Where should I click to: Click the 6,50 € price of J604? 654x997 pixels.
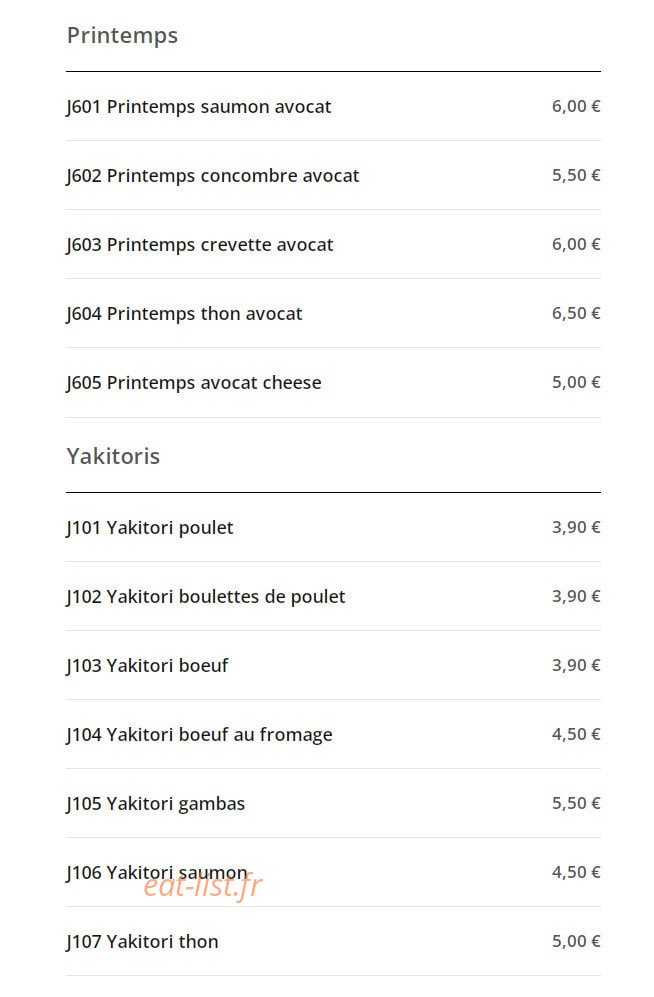(576, 313)
